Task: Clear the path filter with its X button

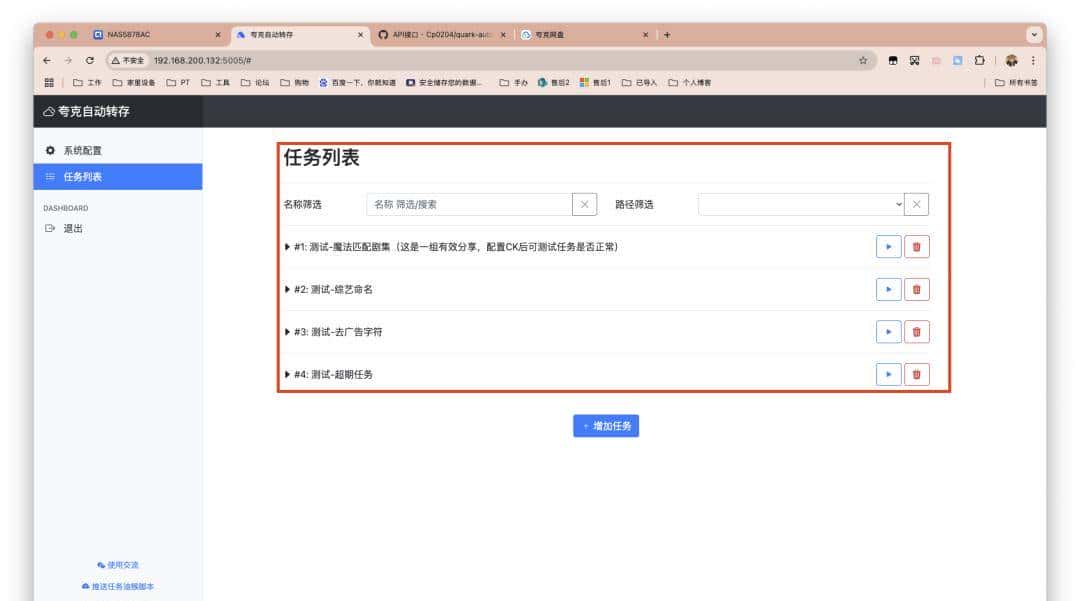Action: (917, 204)
